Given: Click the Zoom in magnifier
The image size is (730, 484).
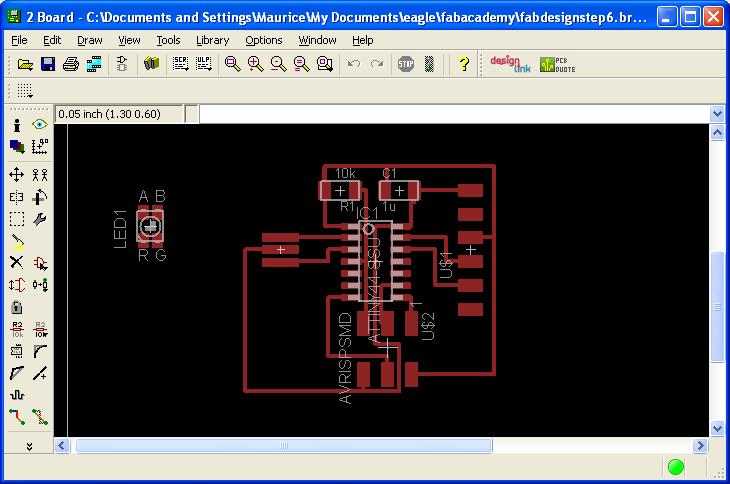Looking at the screenshot, I should tap(255, 64).
